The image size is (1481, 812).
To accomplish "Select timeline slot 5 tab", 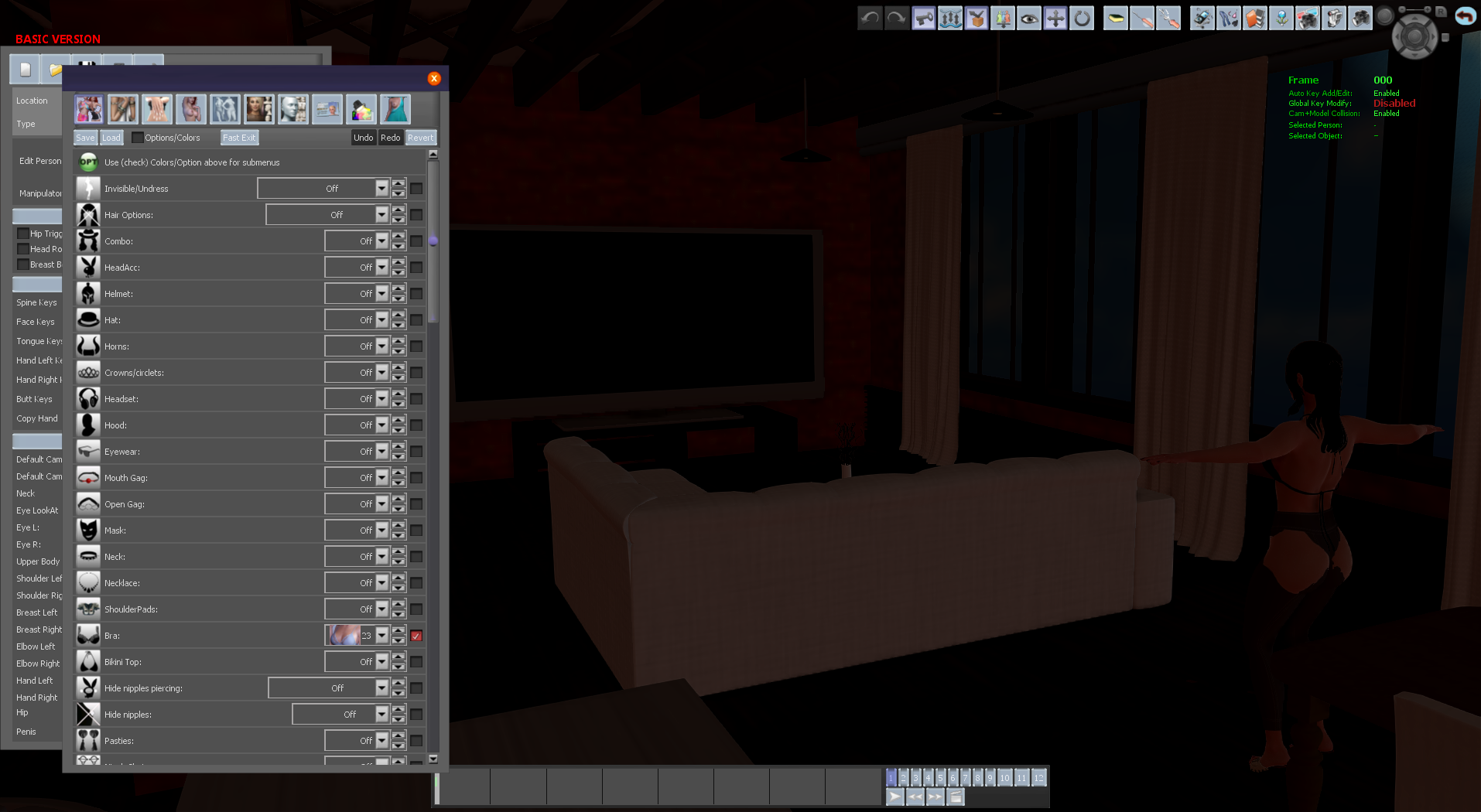I will coord(941,778).
